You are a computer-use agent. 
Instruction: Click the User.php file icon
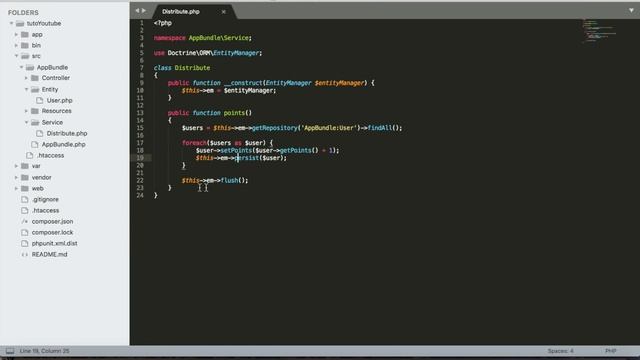[40, 100]
